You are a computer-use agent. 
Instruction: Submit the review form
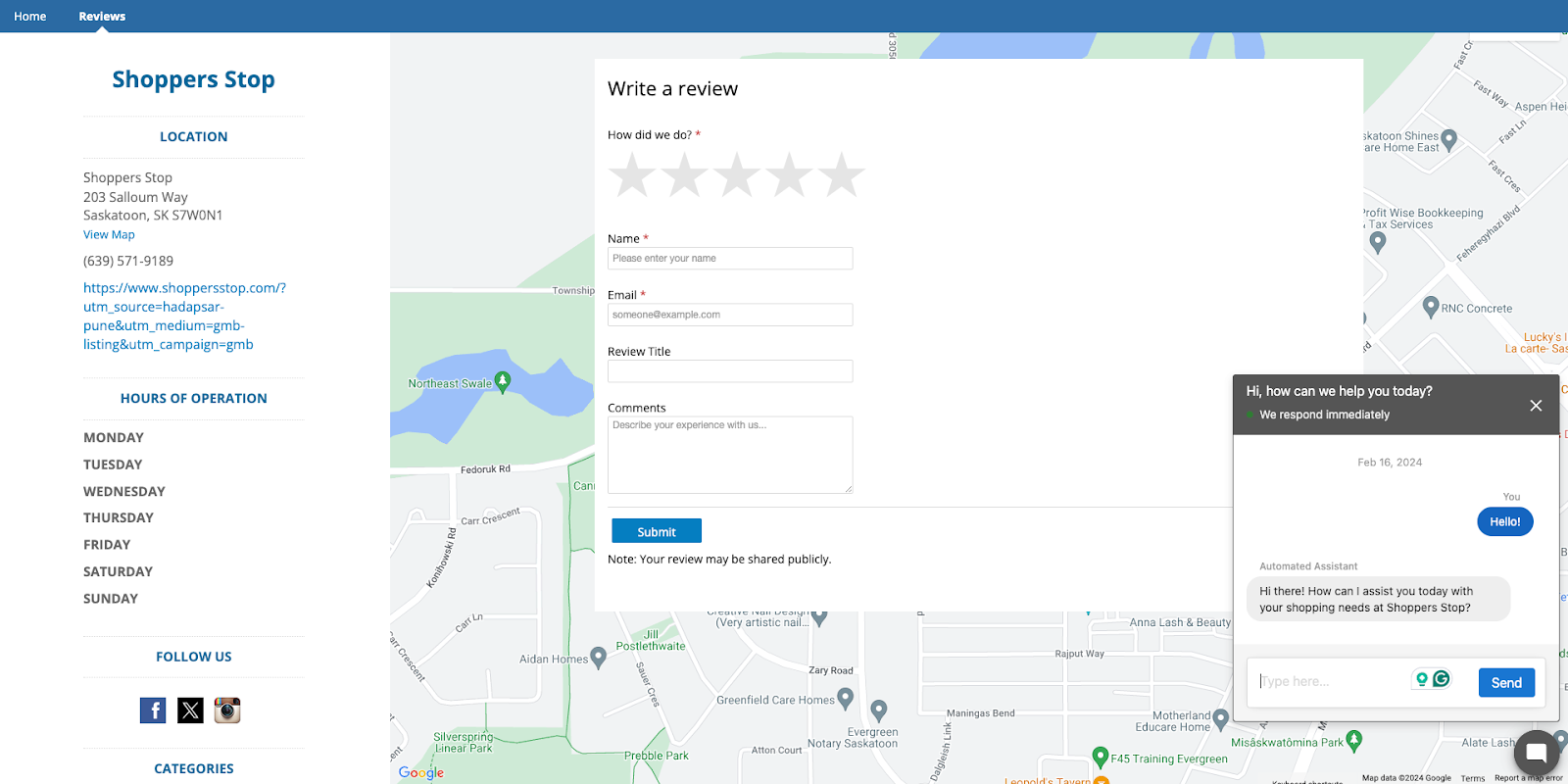657,531
